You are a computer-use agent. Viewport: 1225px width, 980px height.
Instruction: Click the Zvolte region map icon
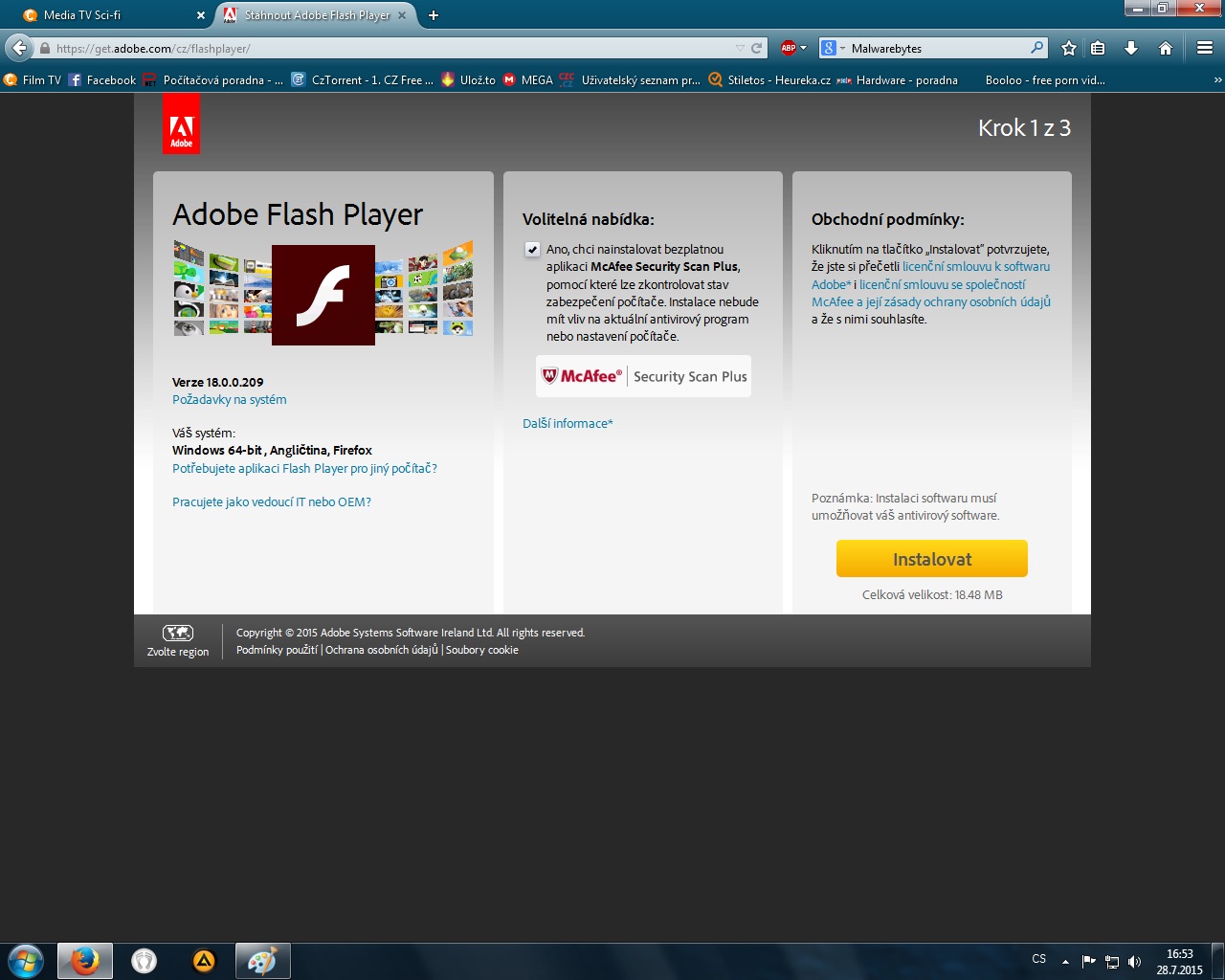(178, 633)
